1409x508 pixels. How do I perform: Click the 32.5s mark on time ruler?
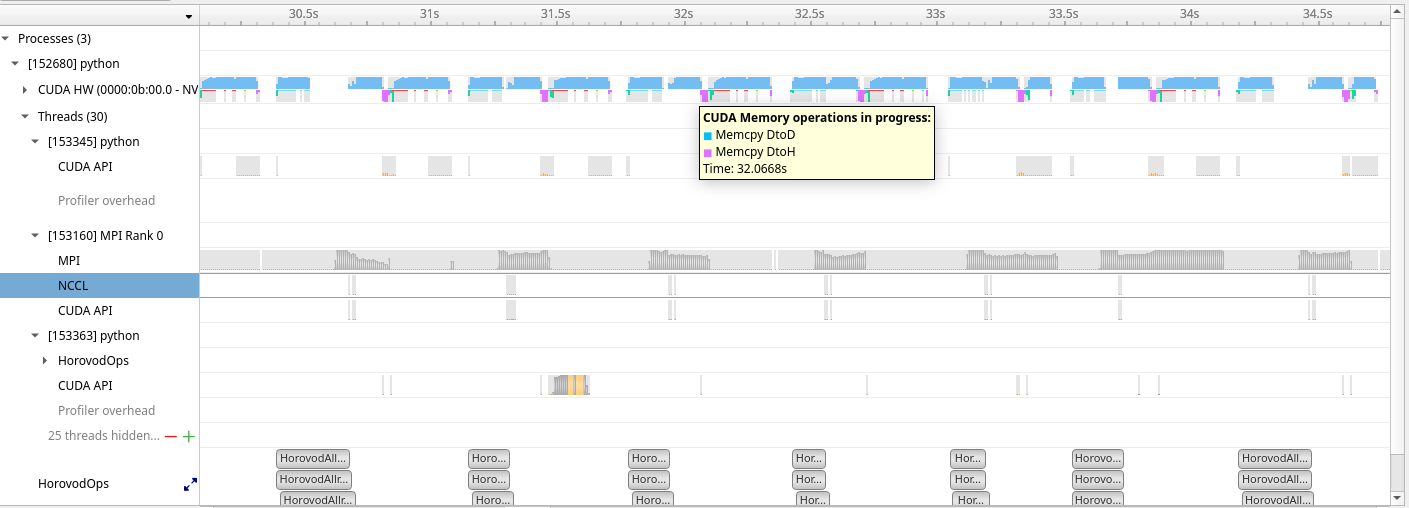coord(810,14)
